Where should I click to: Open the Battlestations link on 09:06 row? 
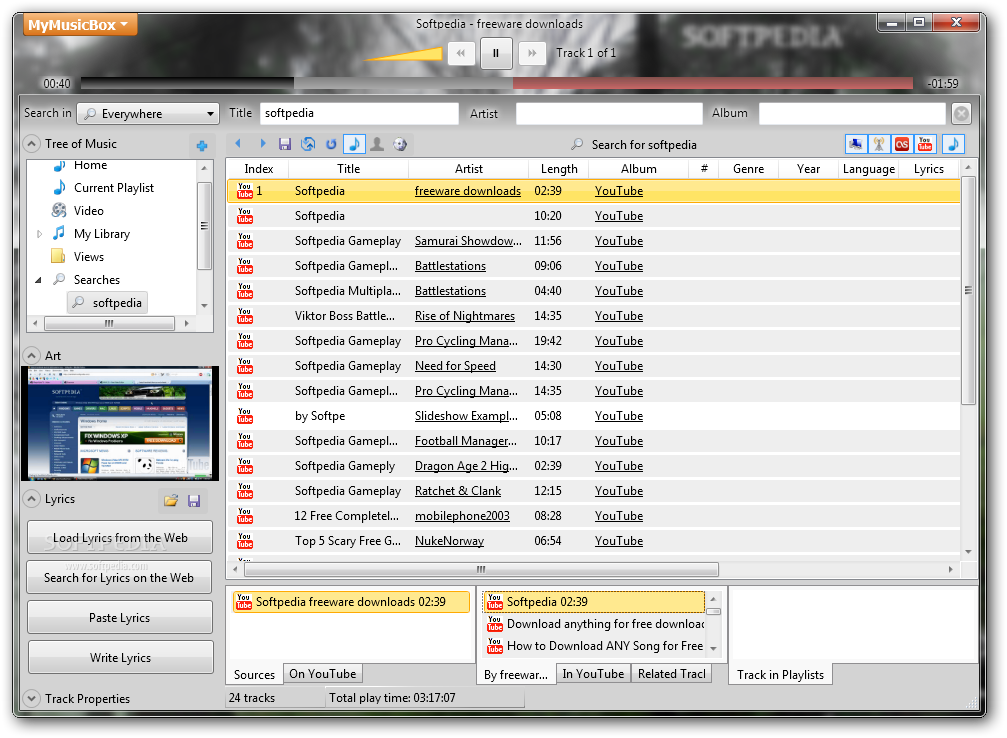[450, 266]
